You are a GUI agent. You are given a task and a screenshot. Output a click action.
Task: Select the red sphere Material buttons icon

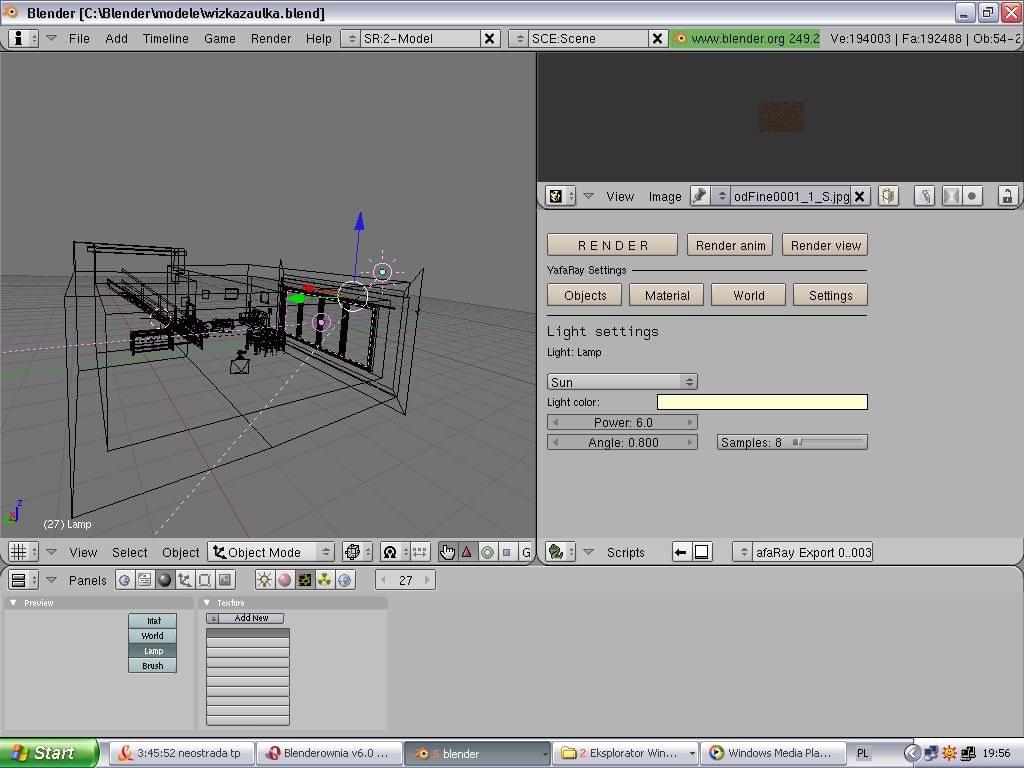[x=285, y=580]
